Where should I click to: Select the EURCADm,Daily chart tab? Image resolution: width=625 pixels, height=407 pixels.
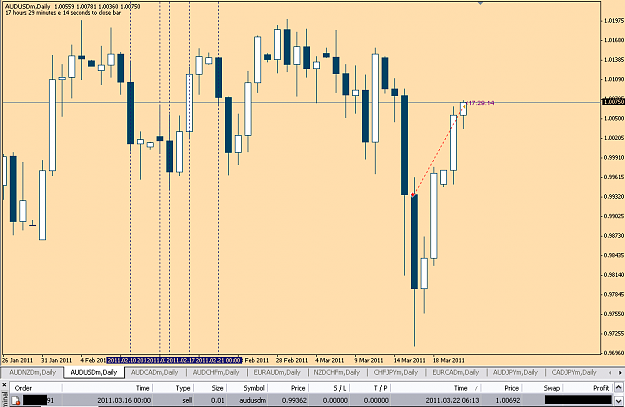[456, 372]
